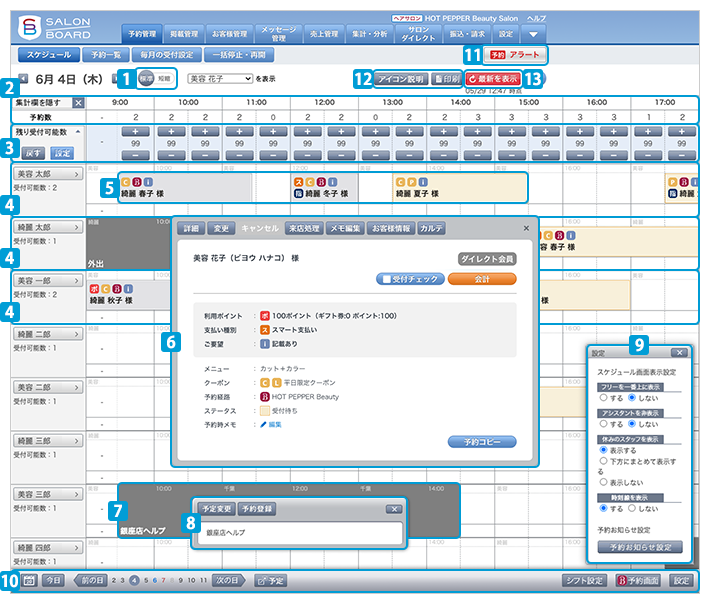Click the ス icon on 綺麗 冬子 reservation
Image resolution: width=710 pixels, height=603 pixels.
[298, 182]
